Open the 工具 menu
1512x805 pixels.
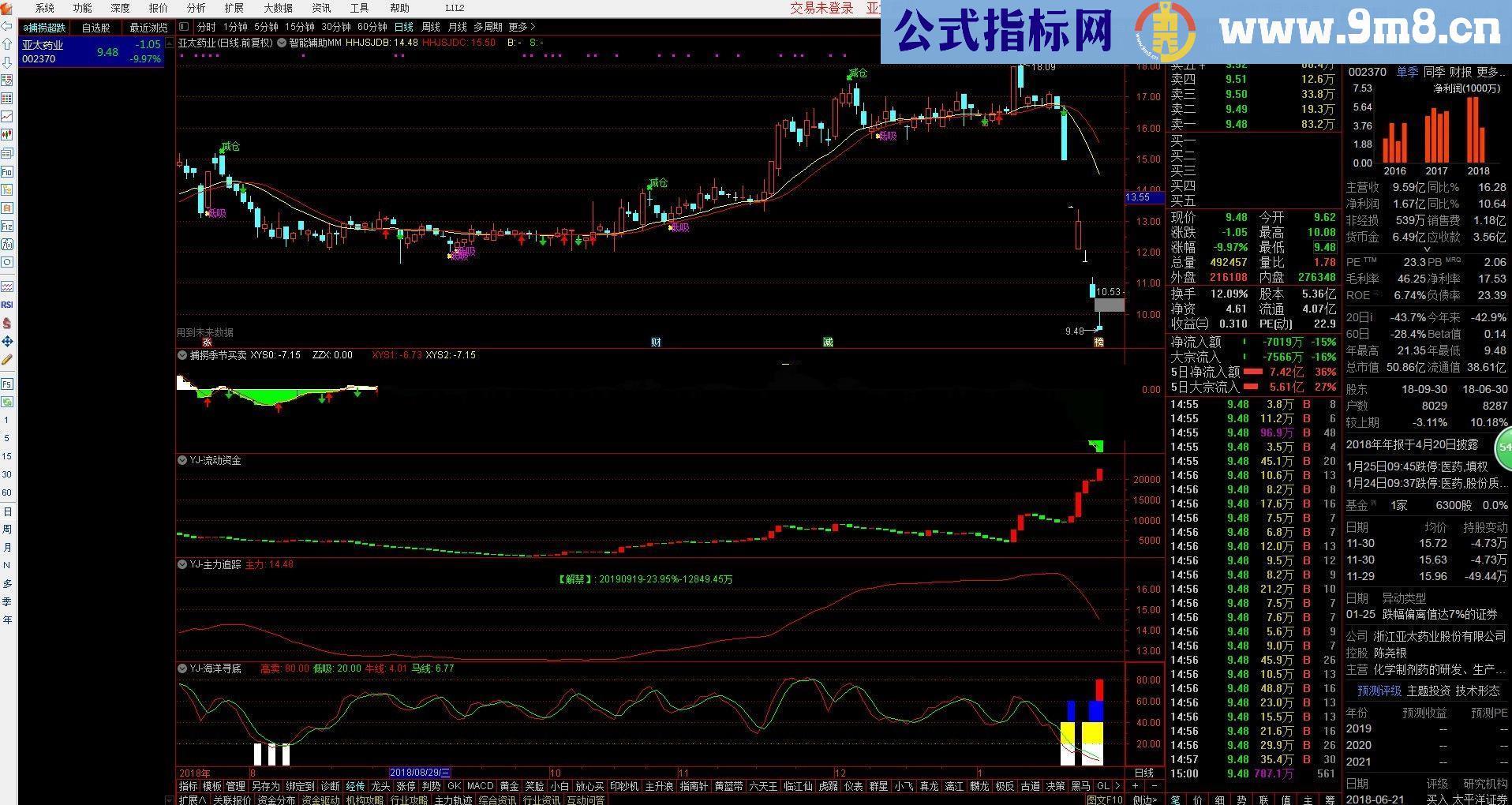(359, 8)
